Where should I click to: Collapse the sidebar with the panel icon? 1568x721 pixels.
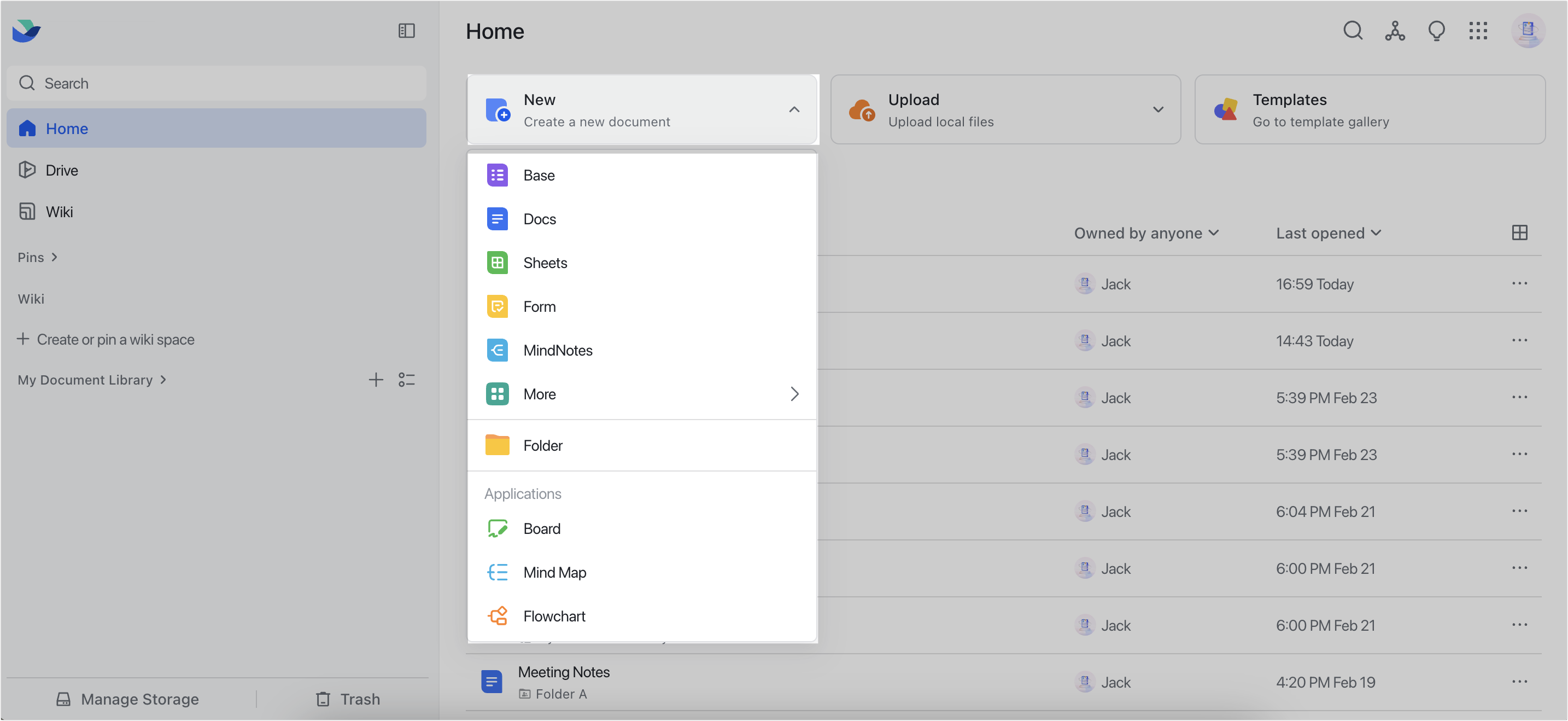pos(406,31)
